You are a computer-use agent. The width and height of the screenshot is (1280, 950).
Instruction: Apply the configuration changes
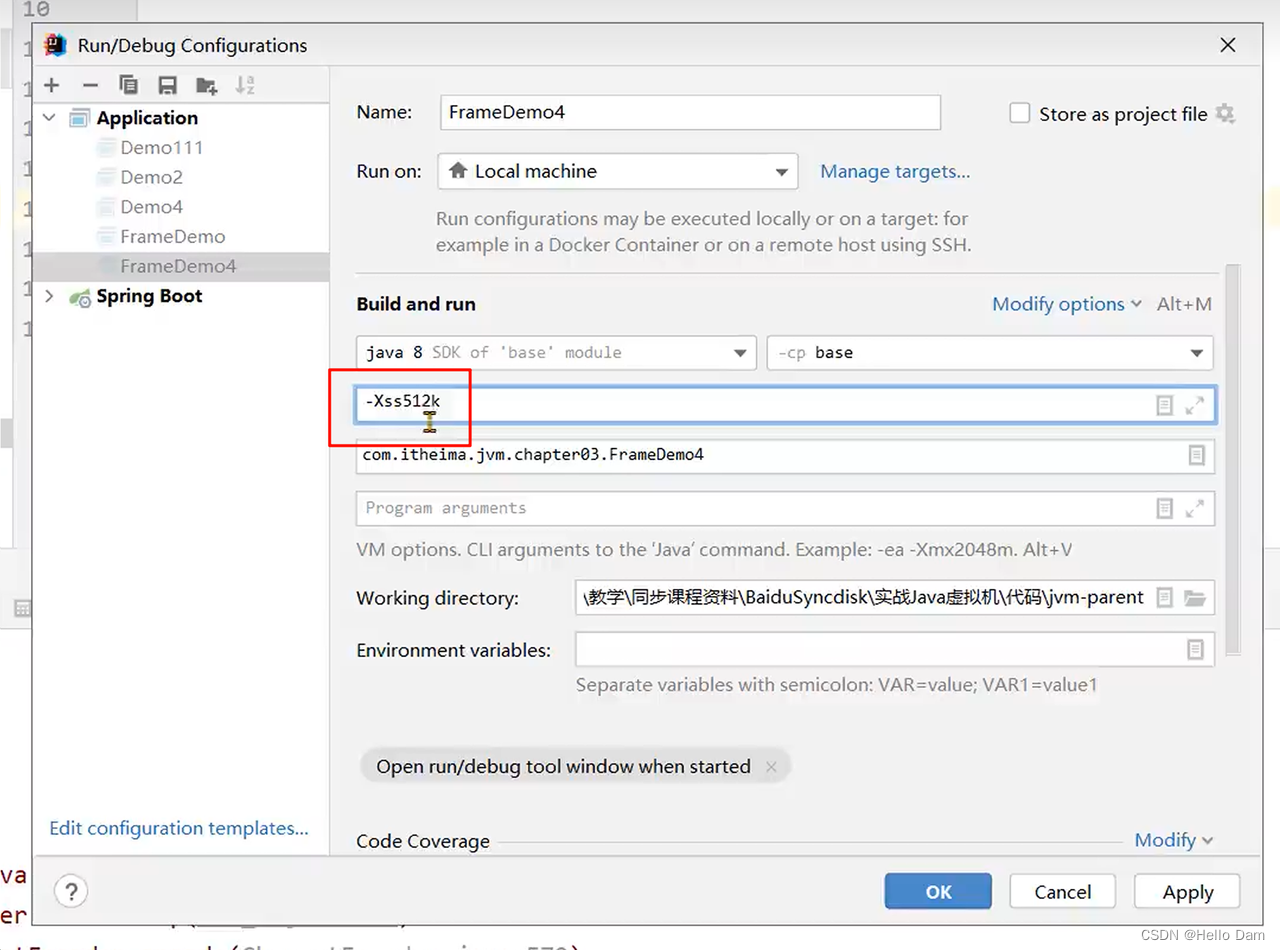tap(1188, 891)
